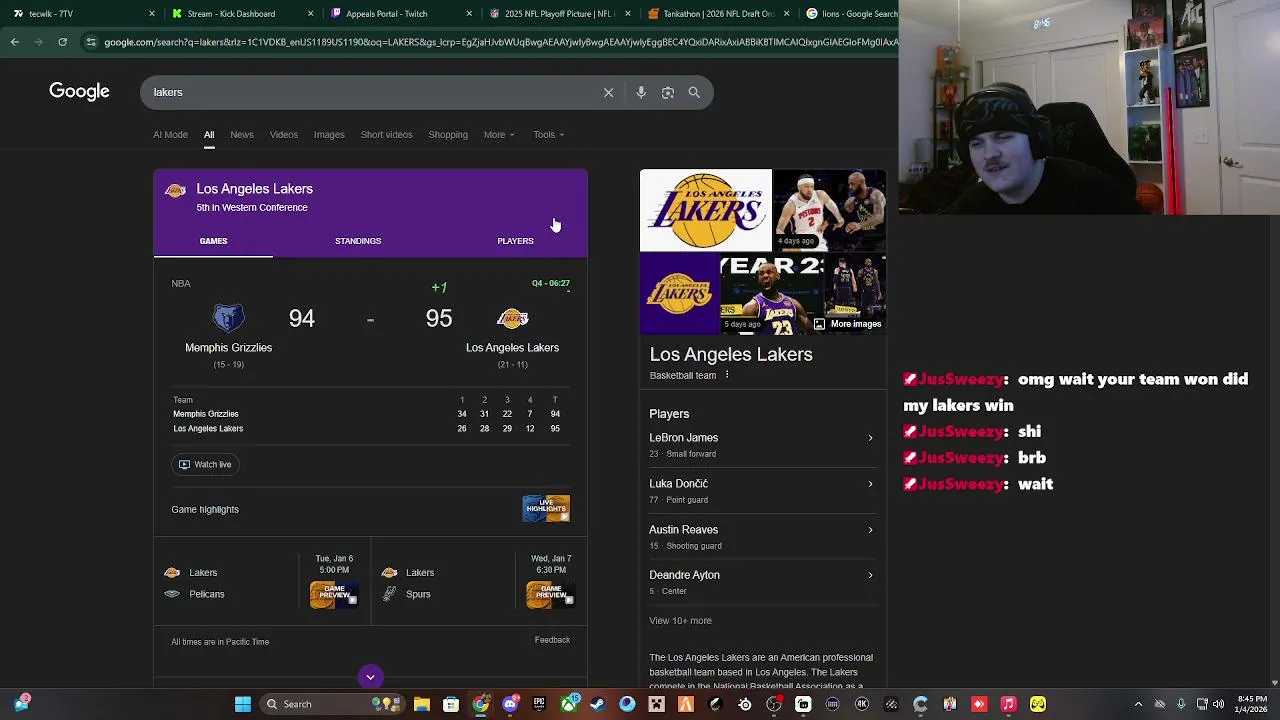
Task: Expand the Austin Reaves player row arrow
Action: (x=870, y=530)
